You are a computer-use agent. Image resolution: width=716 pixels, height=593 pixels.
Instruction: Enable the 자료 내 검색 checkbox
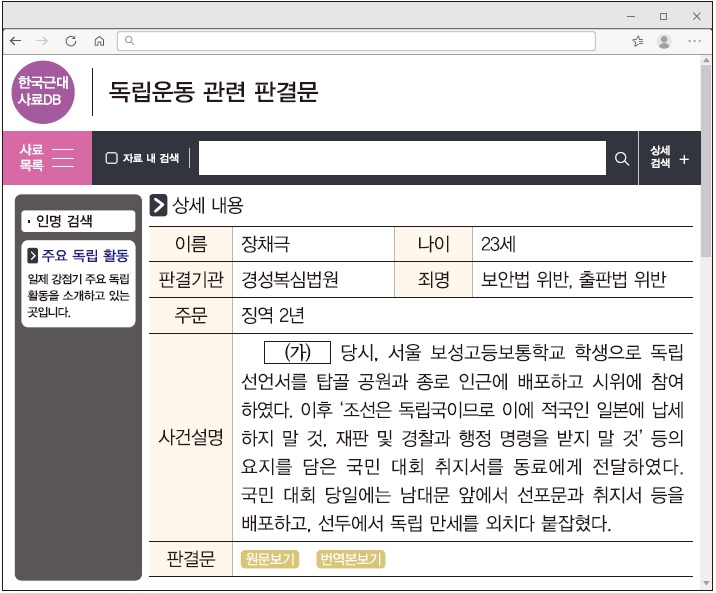click(112, 159)
